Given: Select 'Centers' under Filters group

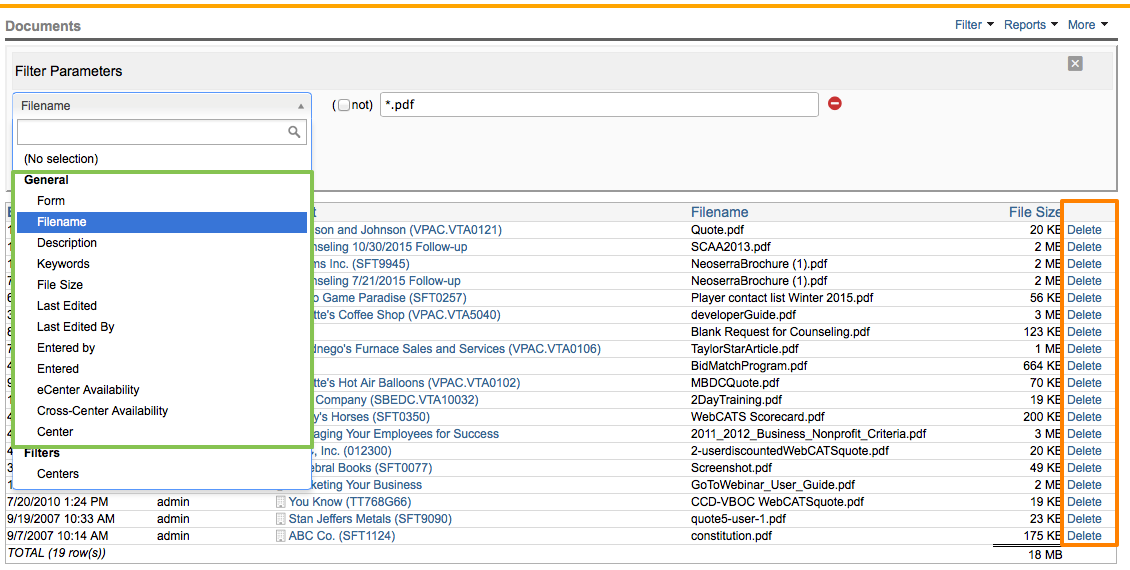Looking at the screenshot, I should pos(58,474).
